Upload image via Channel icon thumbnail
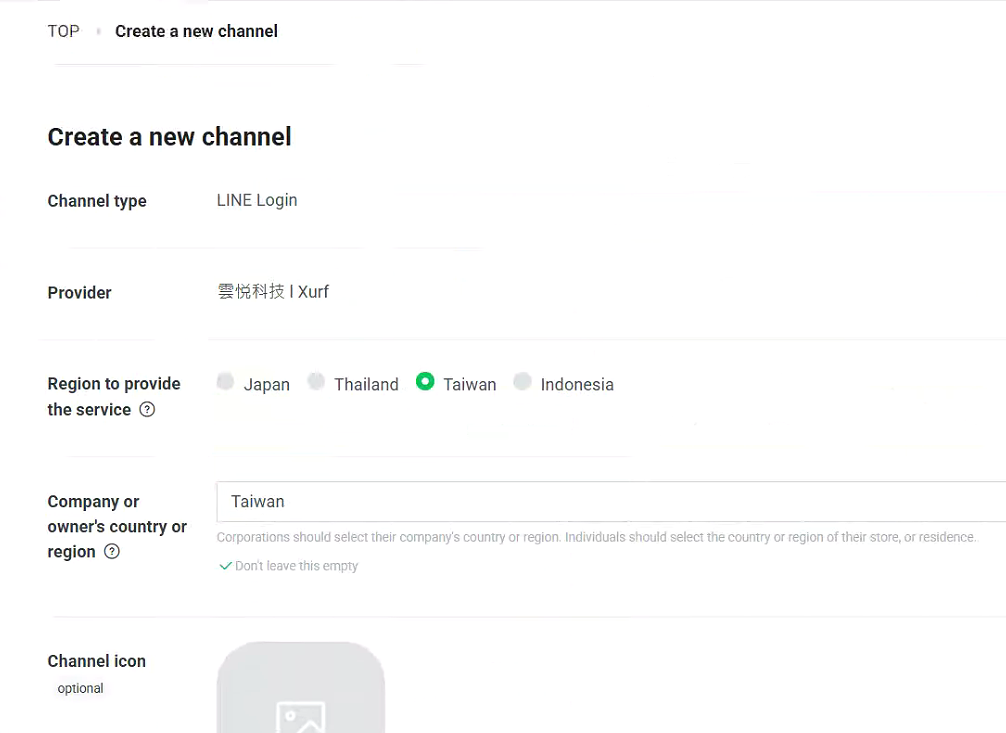 point(301,687)
